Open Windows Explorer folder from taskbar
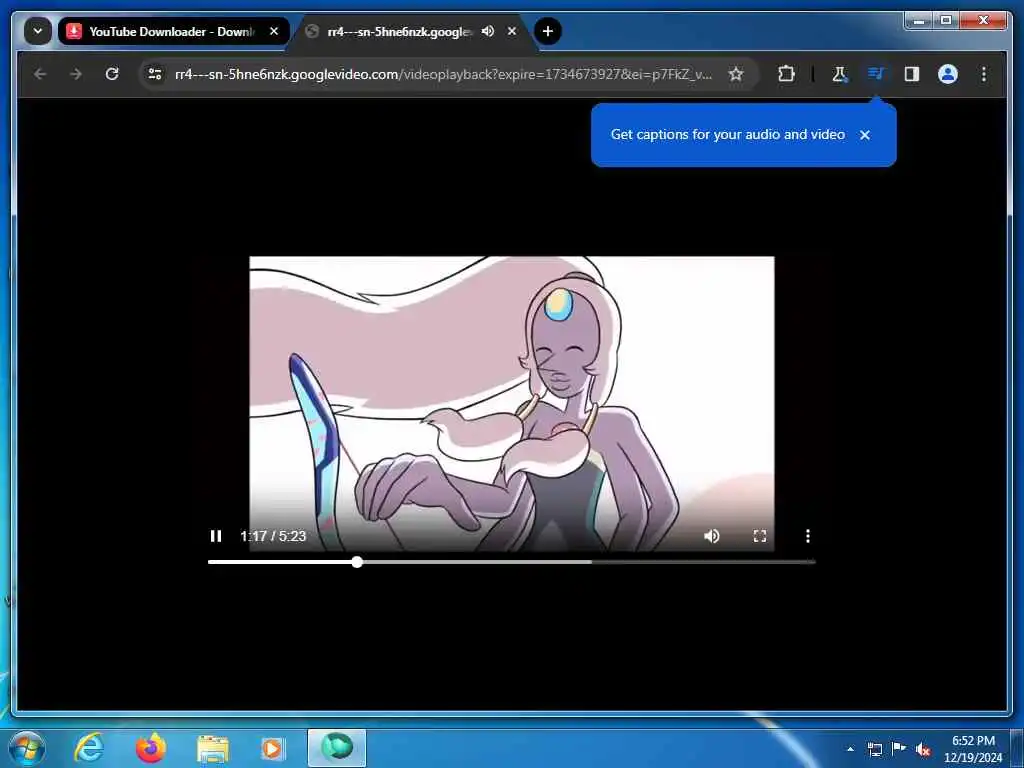1024x768 pixels. tap(213, 749)
